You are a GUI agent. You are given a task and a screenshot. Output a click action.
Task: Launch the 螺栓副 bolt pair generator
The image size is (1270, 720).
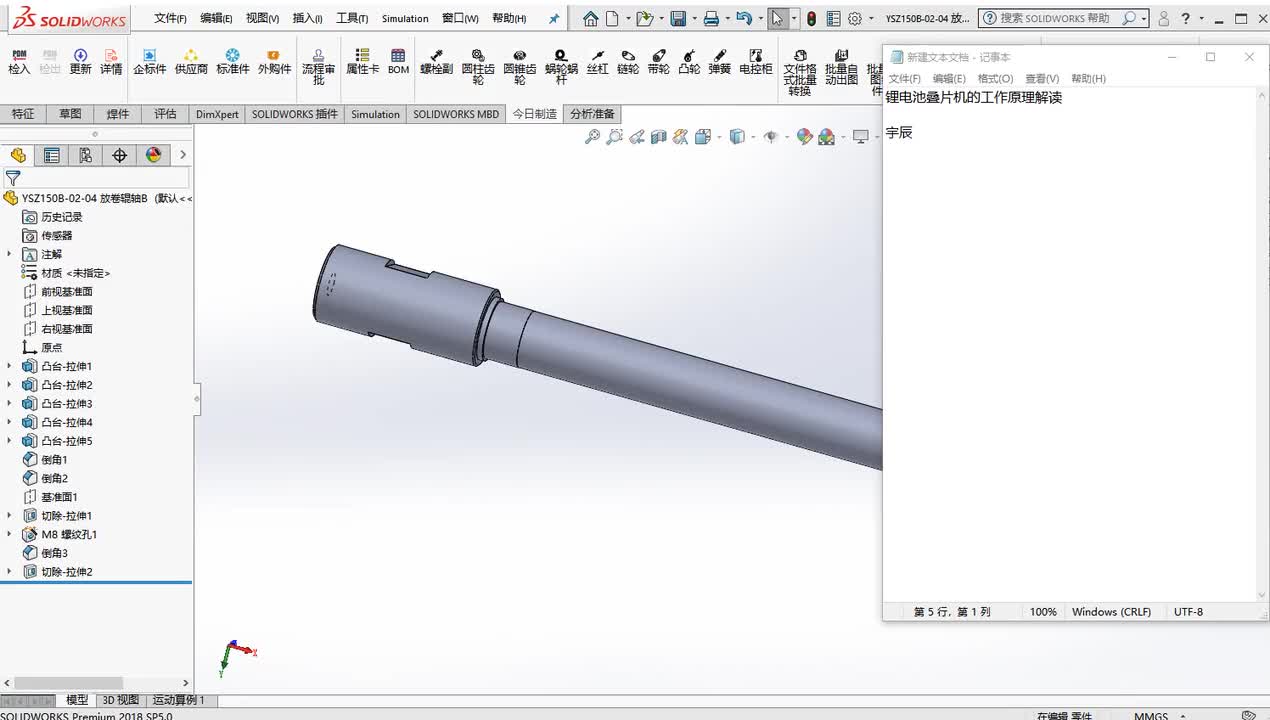point(437,62)
